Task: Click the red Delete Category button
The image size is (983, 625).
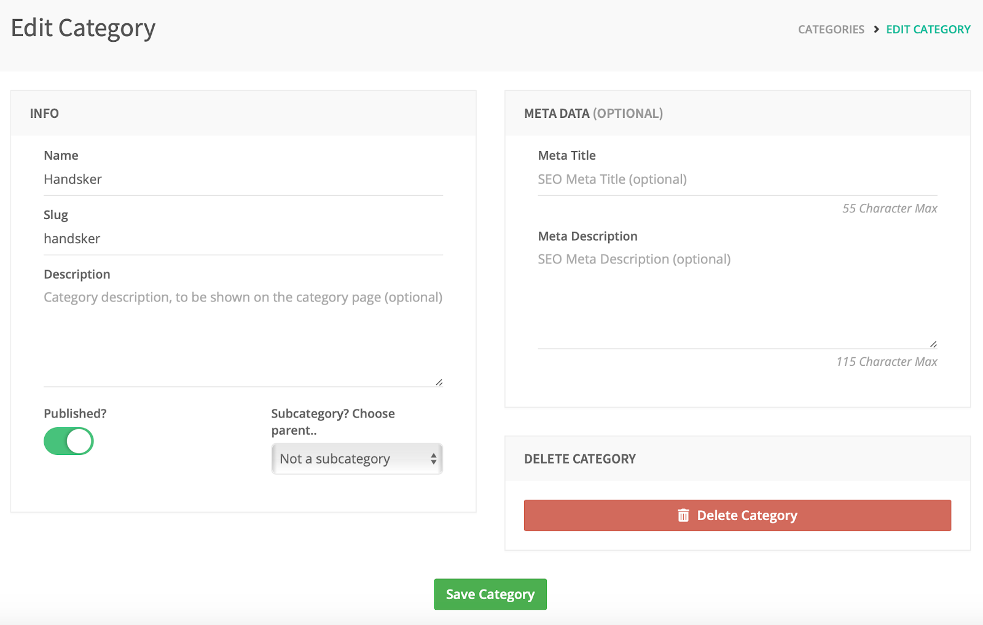Action: 737,515
